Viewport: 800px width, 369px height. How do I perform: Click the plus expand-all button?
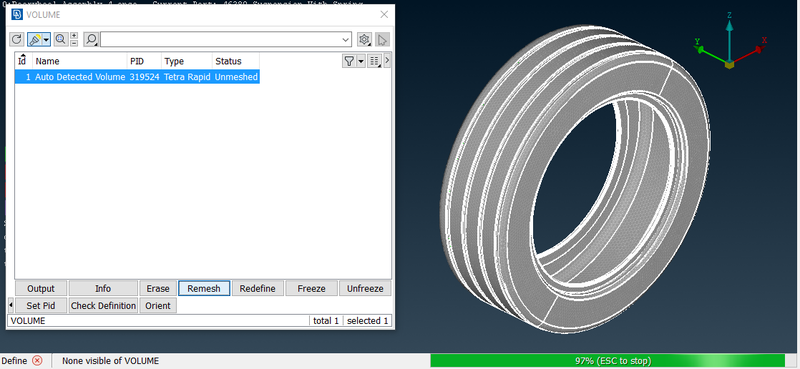pos(74,36)
